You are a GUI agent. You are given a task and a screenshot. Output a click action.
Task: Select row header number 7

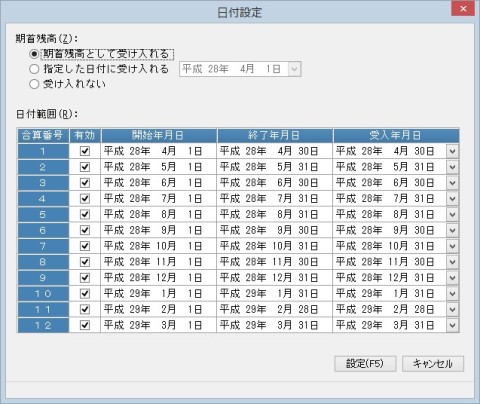coord(43,246)
